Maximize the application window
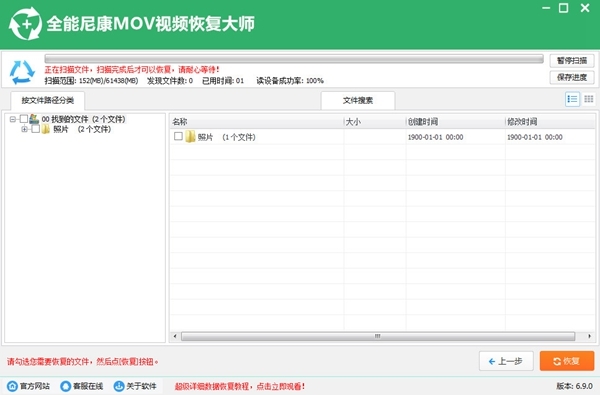Image resolution: width=600 pixels, height=395 pixels. point(563,8)
